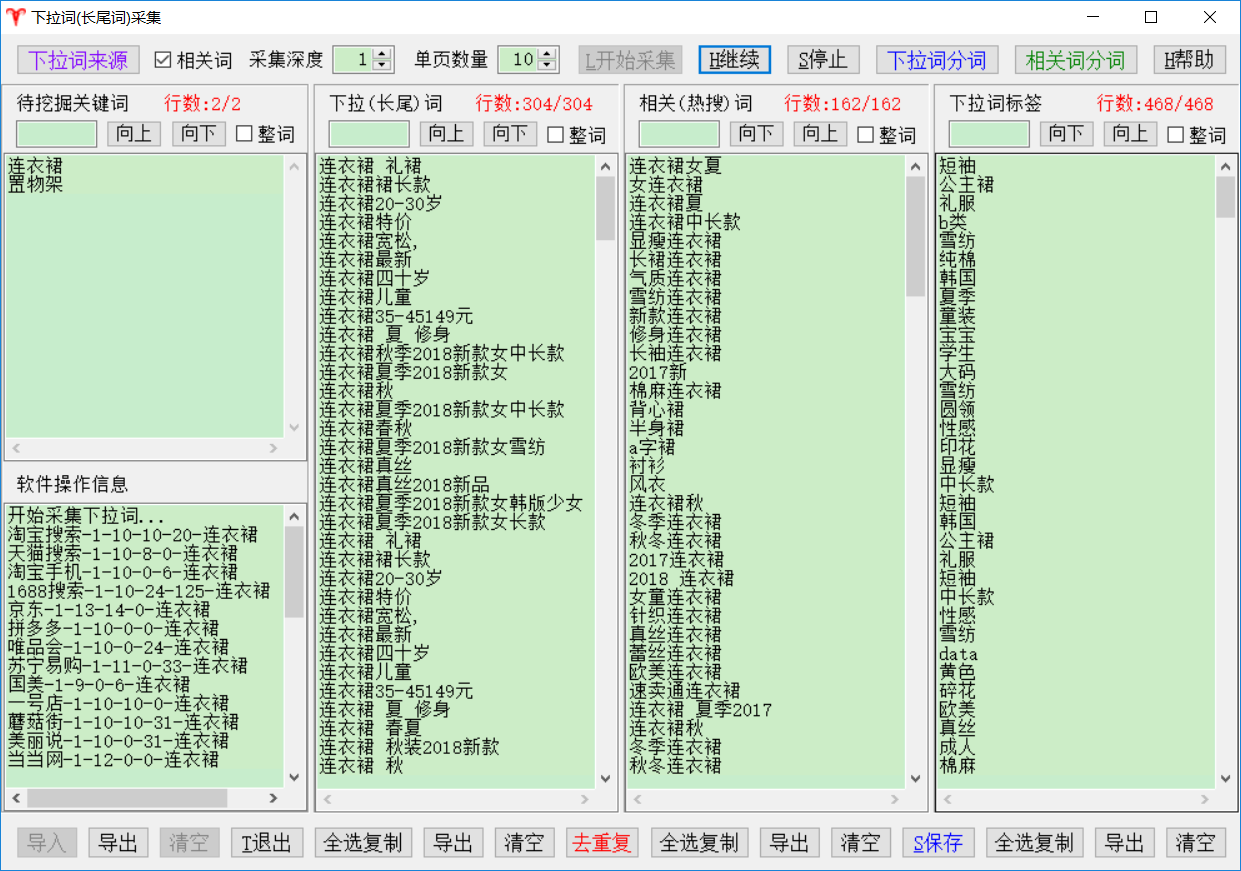The height and width of the screenshot is (871, 1241).
Task: Decrease the 单页数量 spinner value
Action: [x=546, y=66]
